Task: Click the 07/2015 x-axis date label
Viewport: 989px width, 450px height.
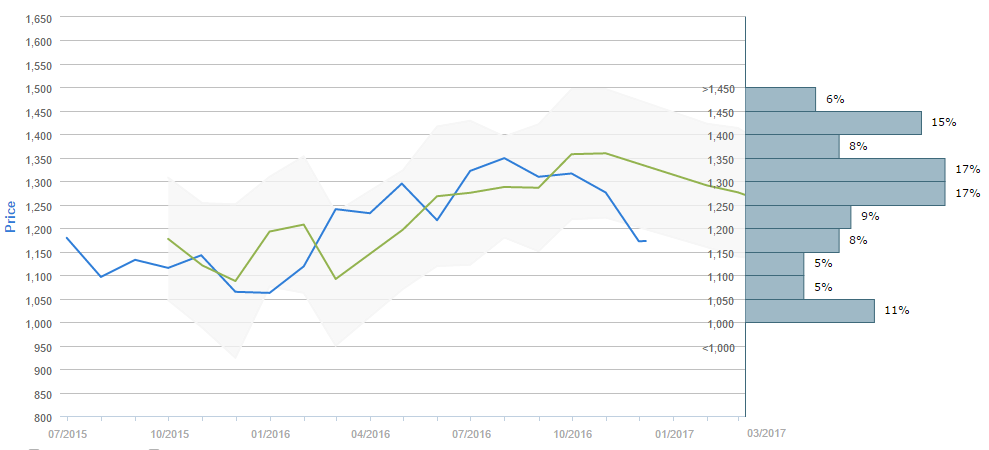Action: pyautogui.click(x=67, y=434)
